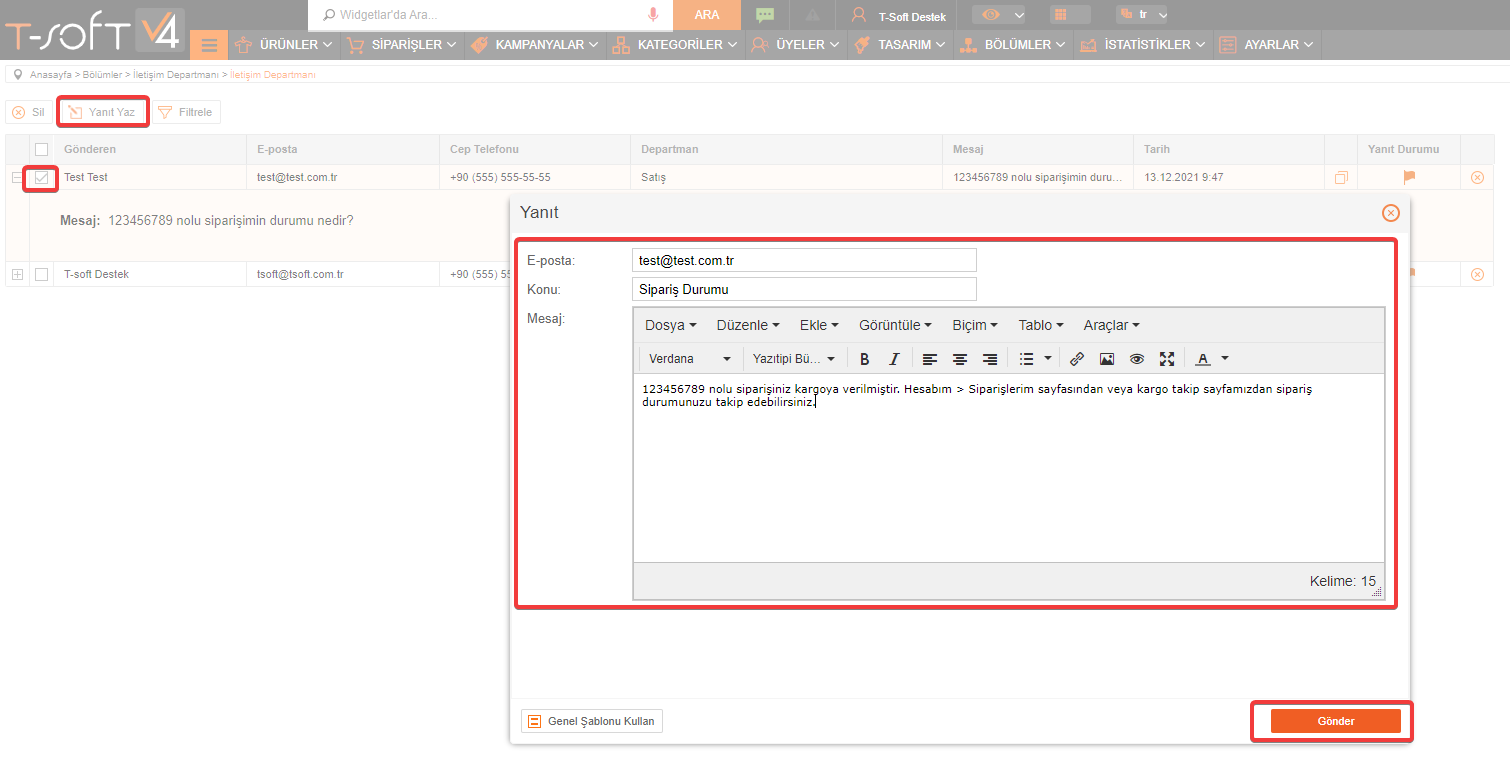Viewport: 1510px width, 784px height.
Task: Align message text to the right
Action: 990,359
